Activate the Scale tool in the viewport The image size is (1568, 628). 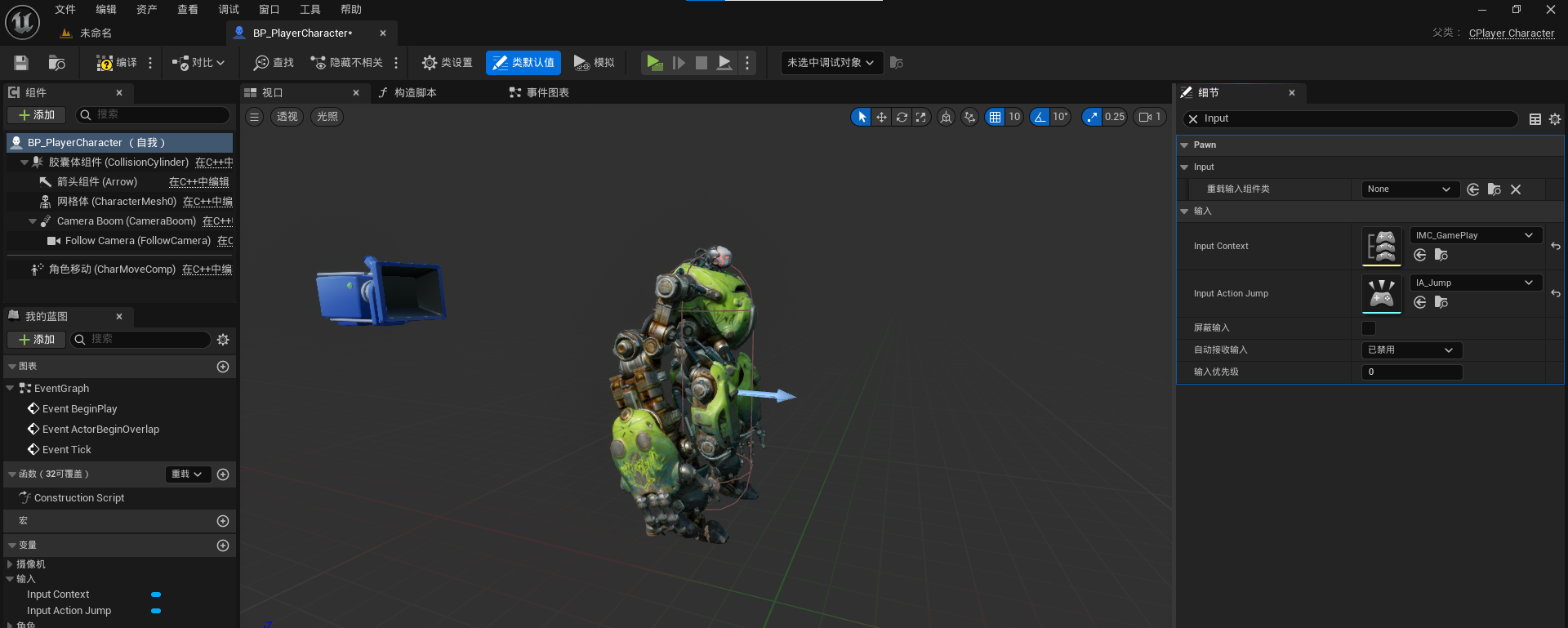tap(921, 117)
